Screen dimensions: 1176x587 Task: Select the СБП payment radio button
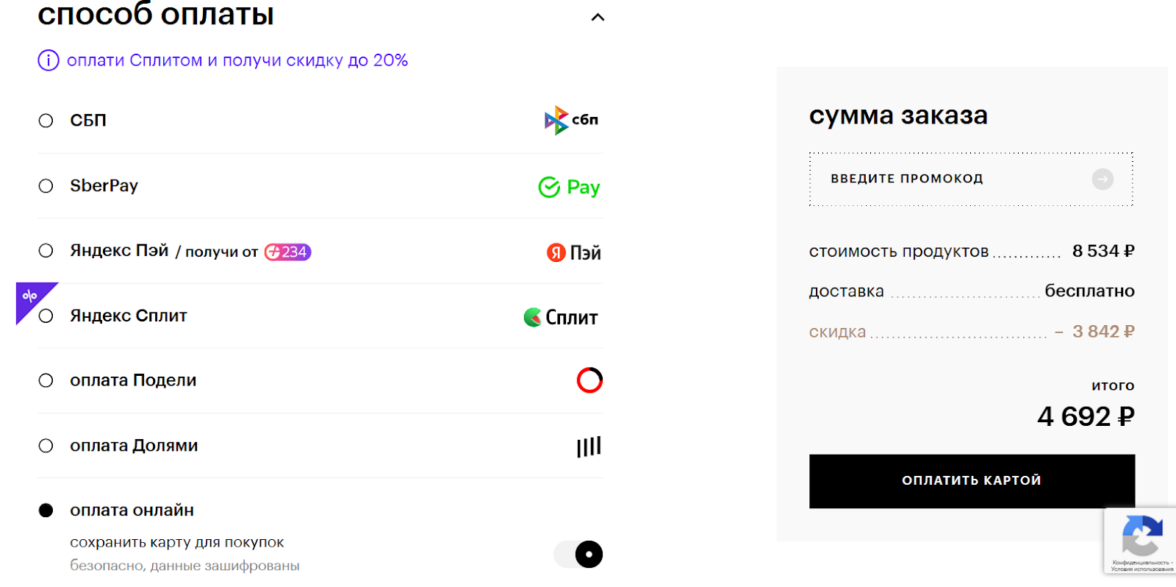click(x=46, y=121)
